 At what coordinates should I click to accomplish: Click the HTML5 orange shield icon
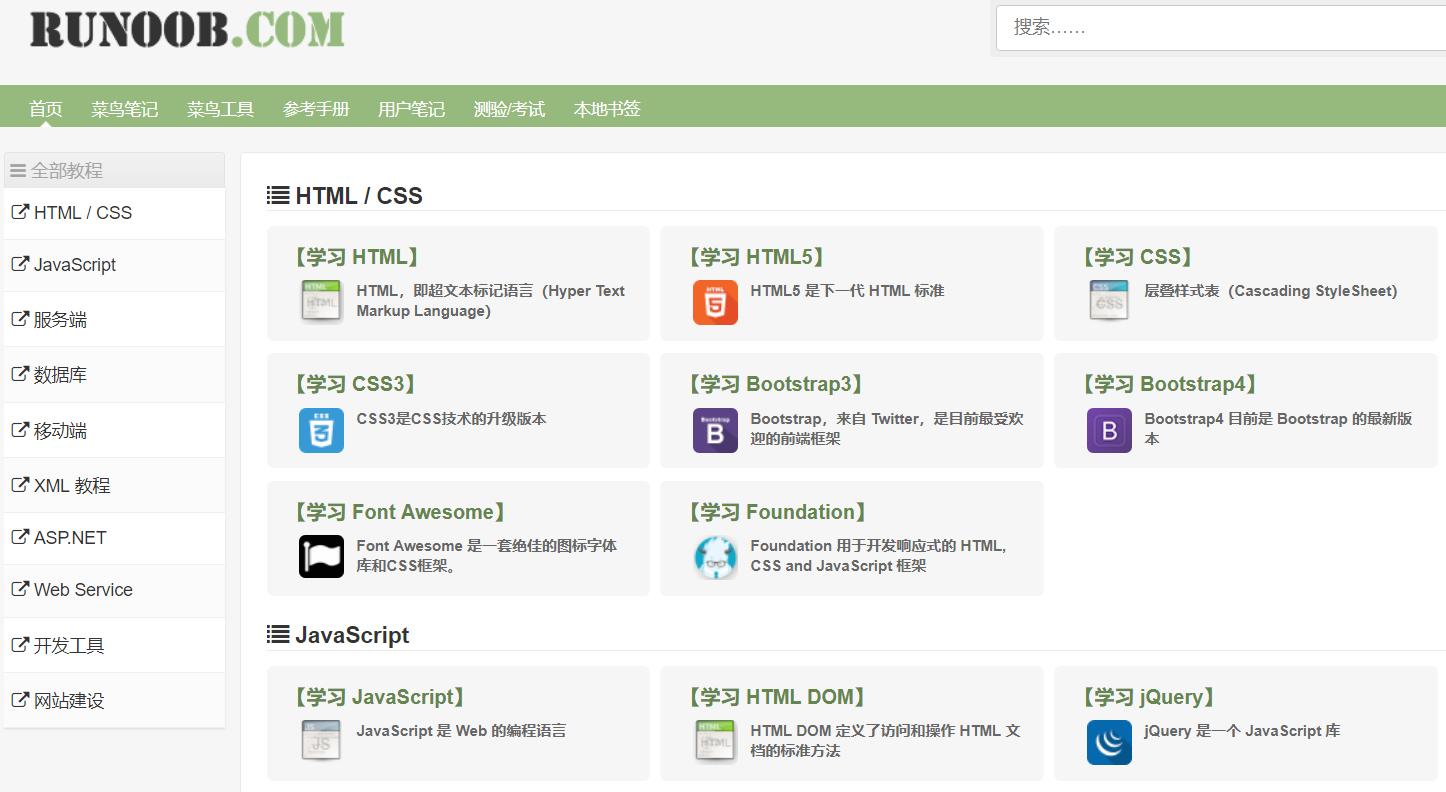[715, 302]
